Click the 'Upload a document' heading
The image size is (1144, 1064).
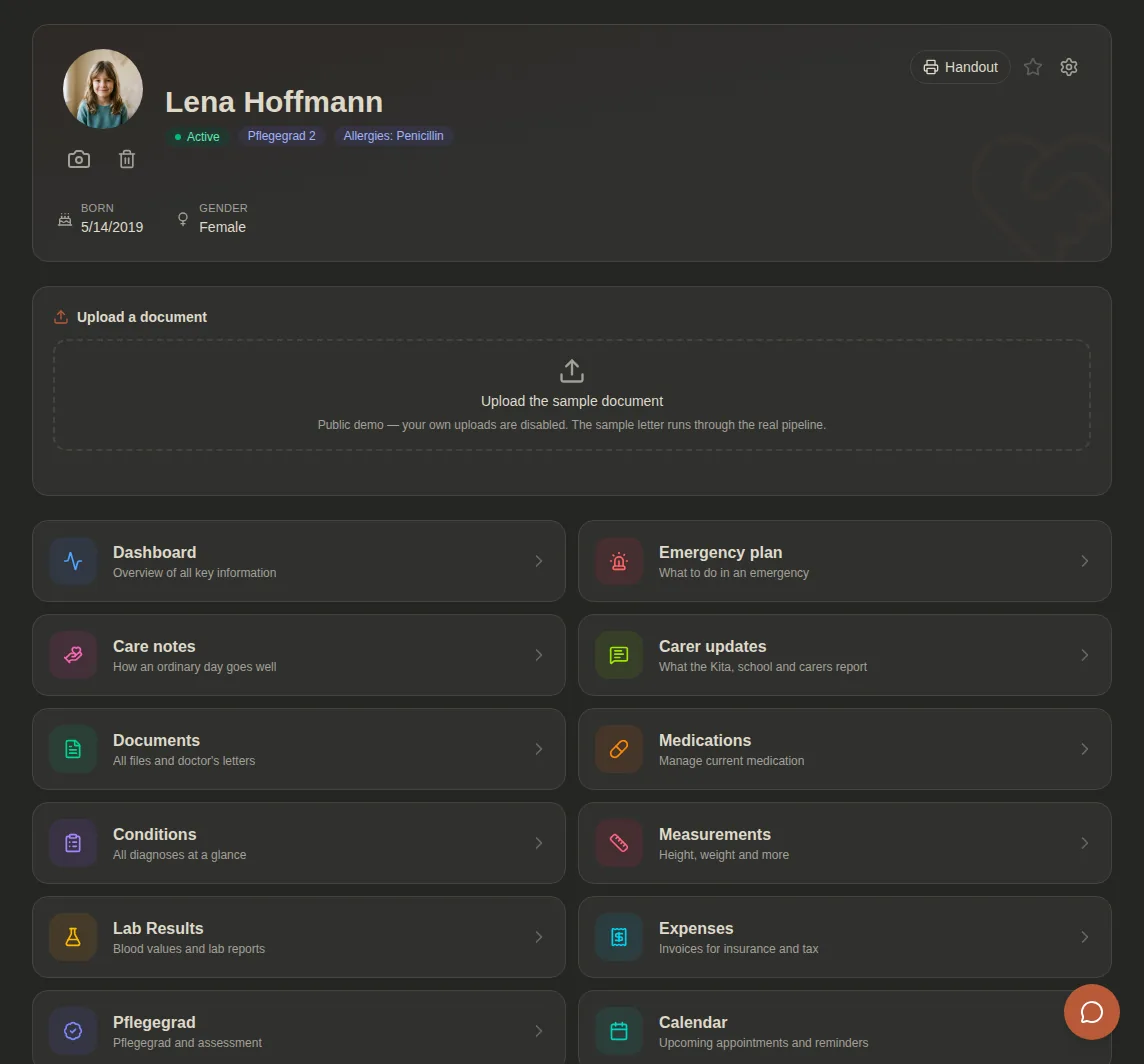tap(142, 317)
